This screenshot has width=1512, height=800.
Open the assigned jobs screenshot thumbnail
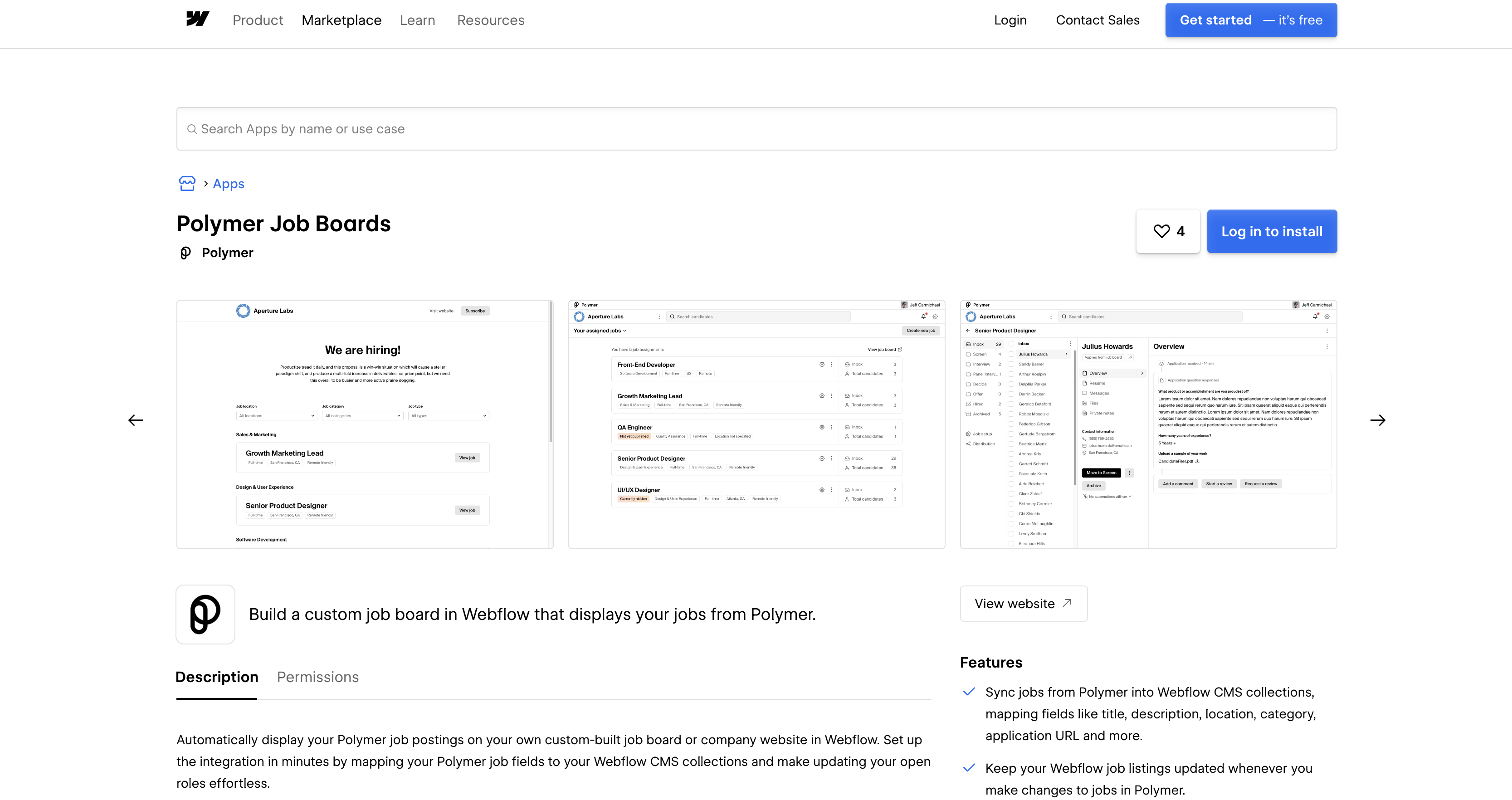tap(756, 424)
